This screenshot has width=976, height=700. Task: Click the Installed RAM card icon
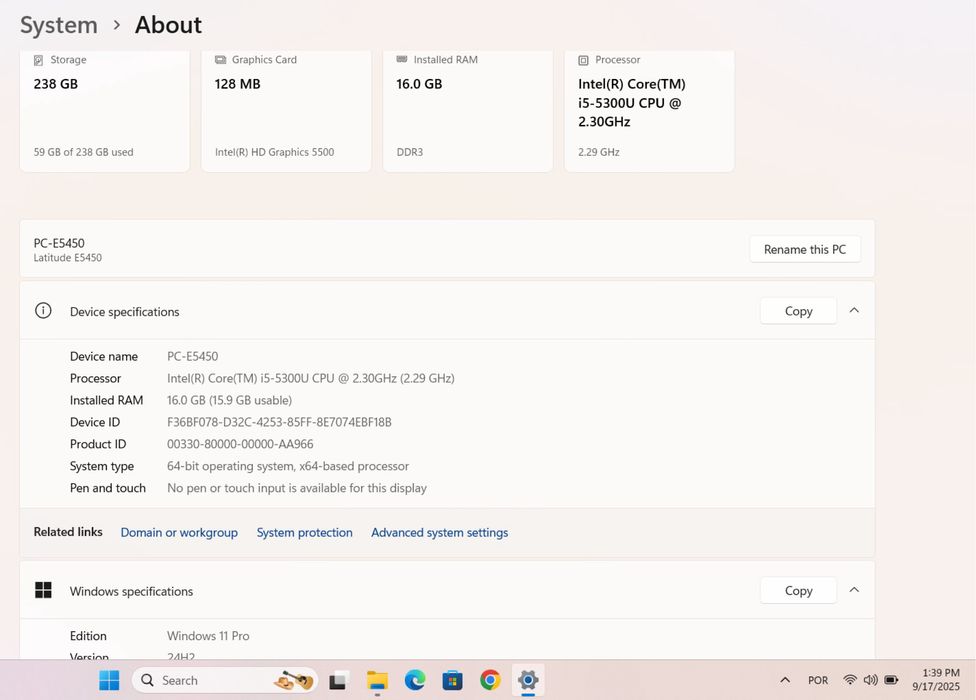click(402, 59)
